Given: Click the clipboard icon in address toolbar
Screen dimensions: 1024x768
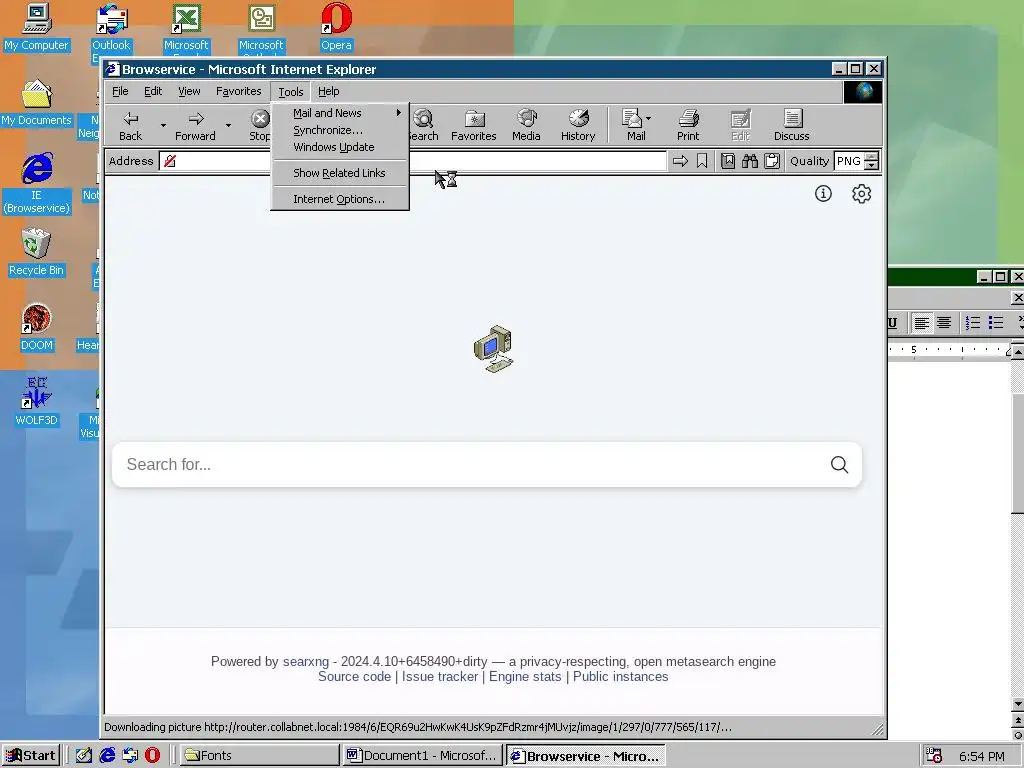Looking at the screenshot, I should click(x=772, y=161).
